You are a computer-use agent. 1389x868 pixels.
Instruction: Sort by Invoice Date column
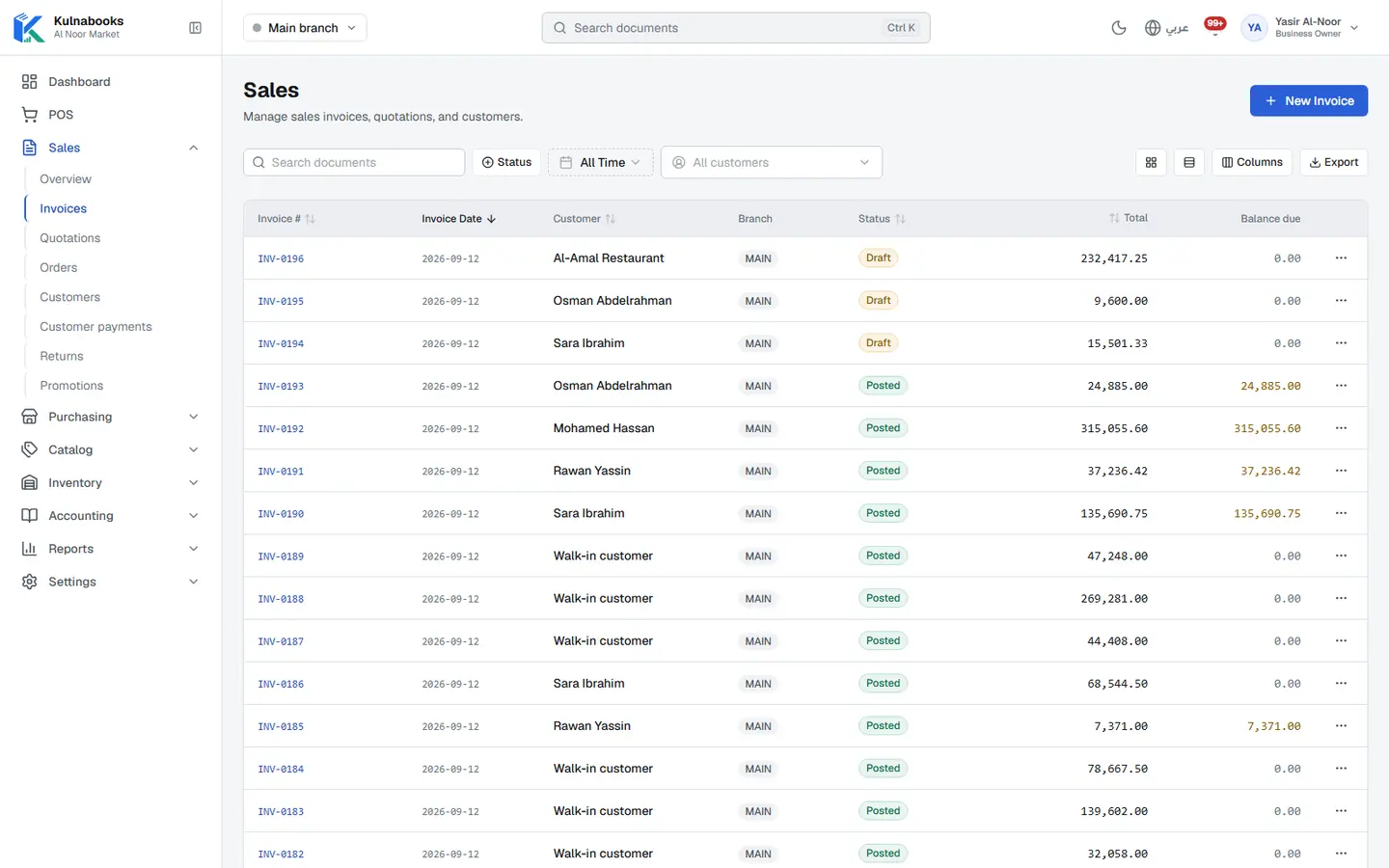(x=458, y=219)
